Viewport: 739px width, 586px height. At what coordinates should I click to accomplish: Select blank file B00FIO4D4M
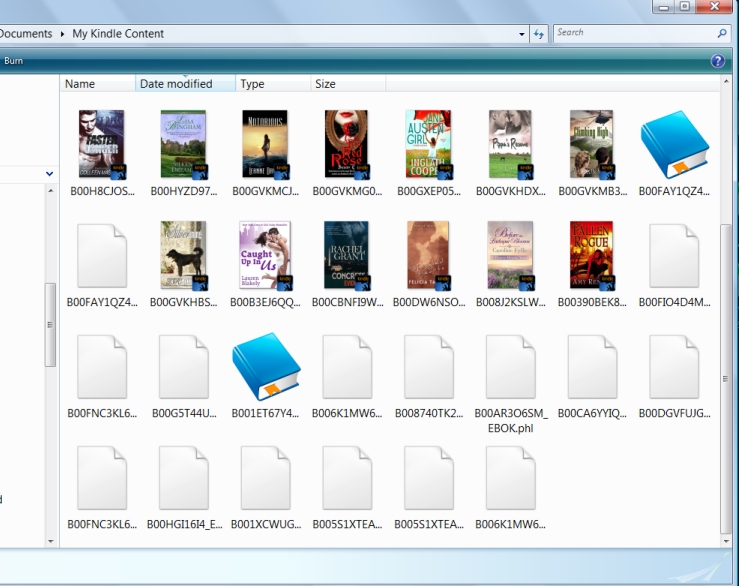click(674, 264)
